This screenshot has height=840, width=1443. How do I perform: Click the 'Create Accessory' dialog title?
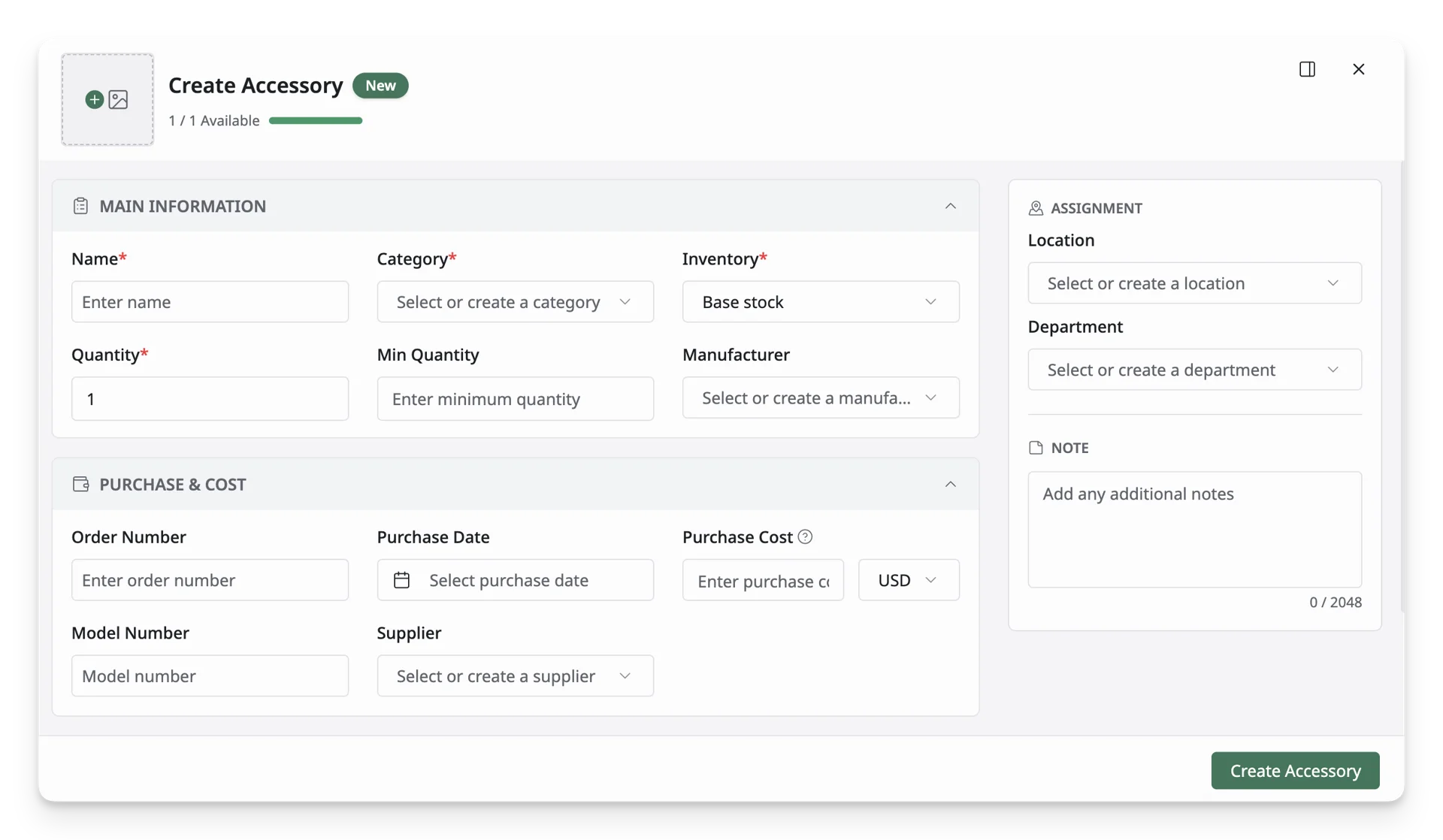tap(256, 86)
